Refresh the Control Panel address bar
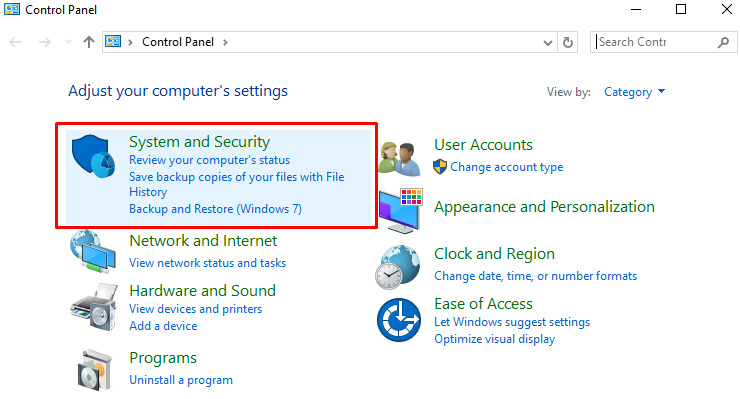 coord(568,42)
